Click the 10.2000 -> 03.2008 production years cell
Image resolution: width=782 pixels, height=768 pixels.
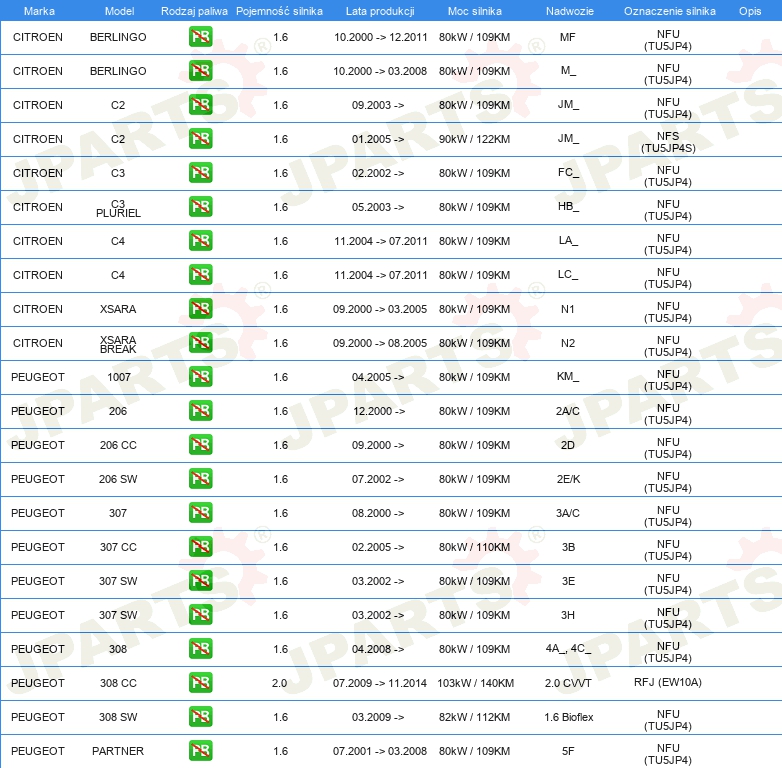(380, 71)
